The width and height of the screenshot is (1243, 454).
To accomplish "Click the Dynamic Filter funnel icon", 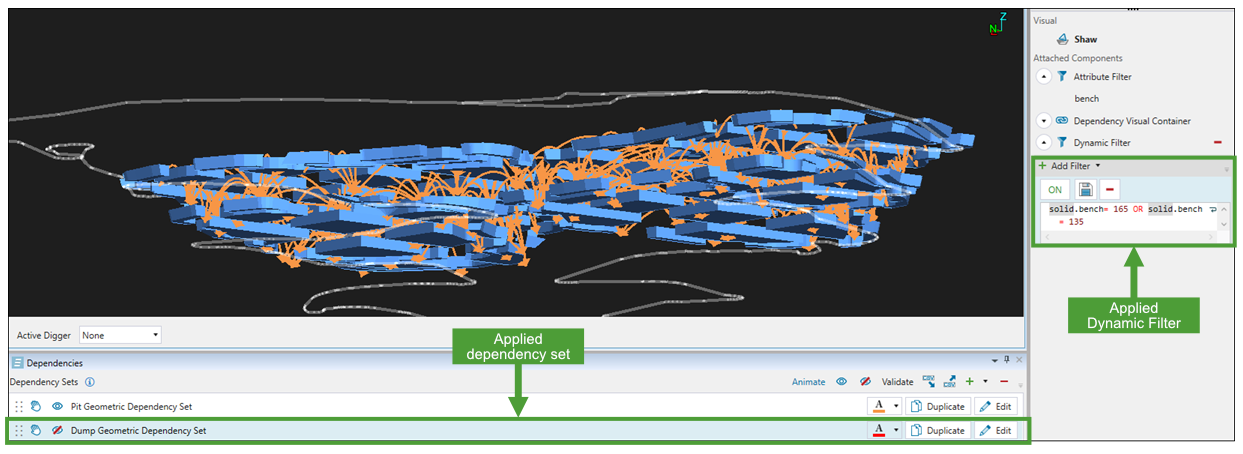I will 1062,142.
